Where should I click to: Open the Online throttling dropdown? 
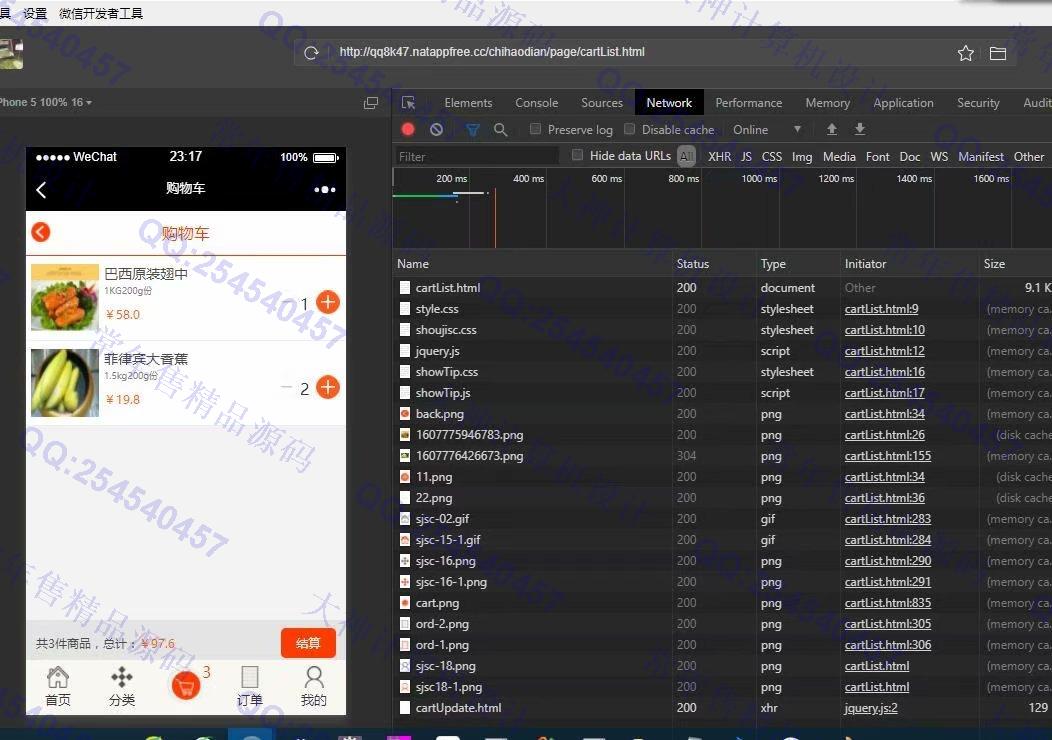tap(767, 129)
